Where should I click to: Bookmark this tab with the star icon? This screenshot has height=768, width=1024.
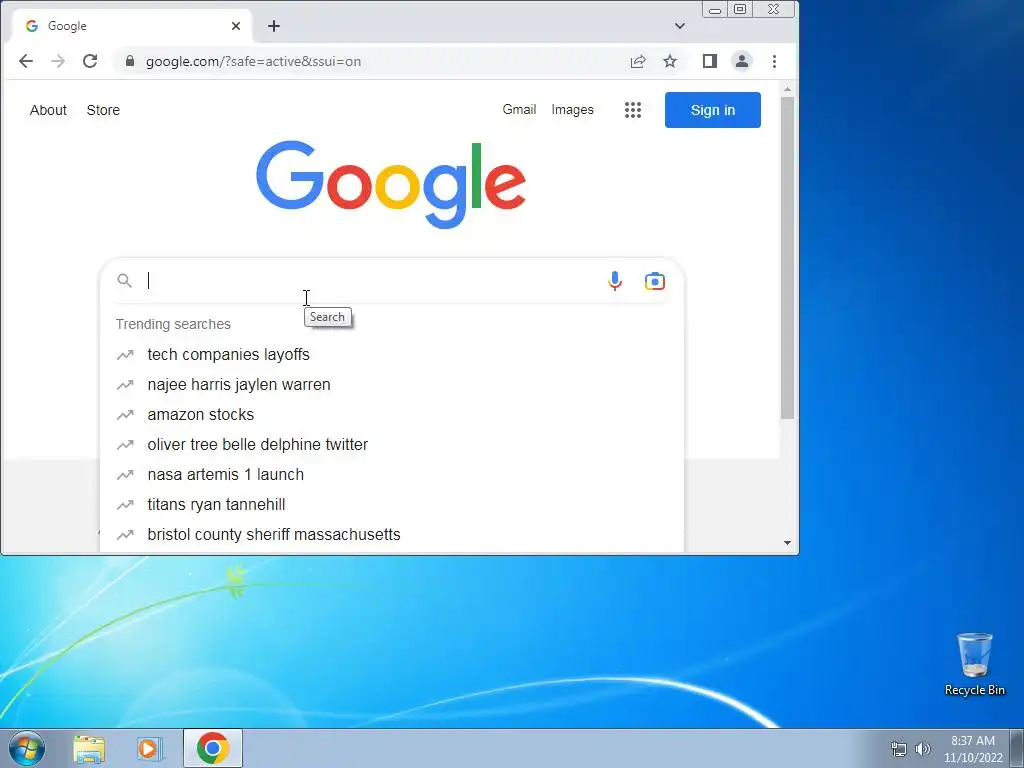(x=670, y=61)
